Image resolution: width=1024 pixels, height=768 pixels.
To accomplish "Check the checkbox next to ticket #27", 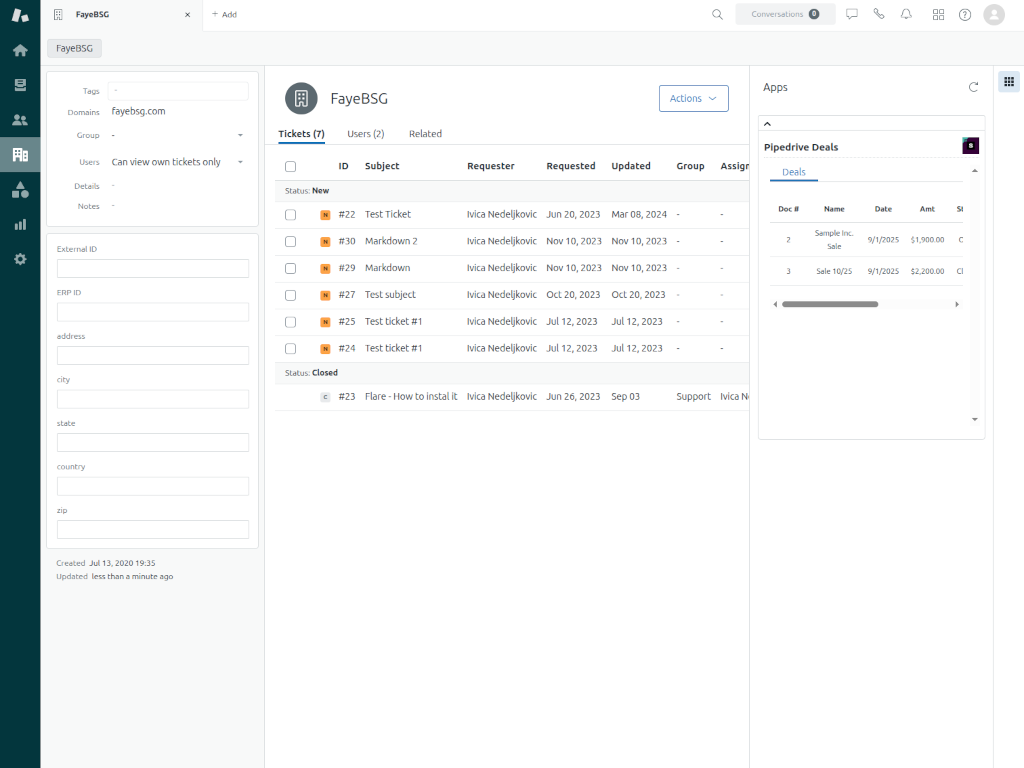I will click(290, 295).
